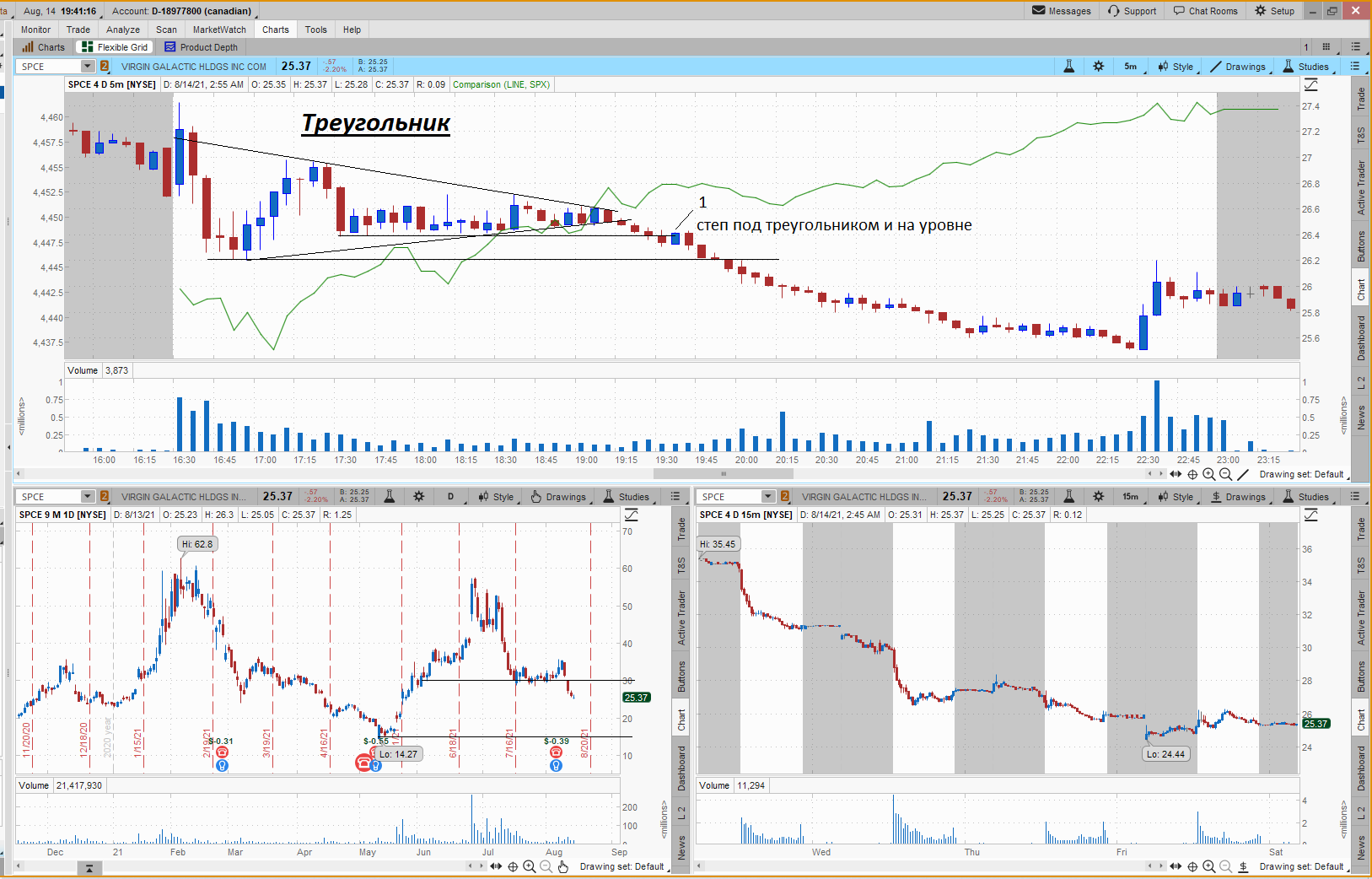The image size is (1372, 879).
Task: Zoom out on top chart with magnifier minus
Action: point(1226,474)
